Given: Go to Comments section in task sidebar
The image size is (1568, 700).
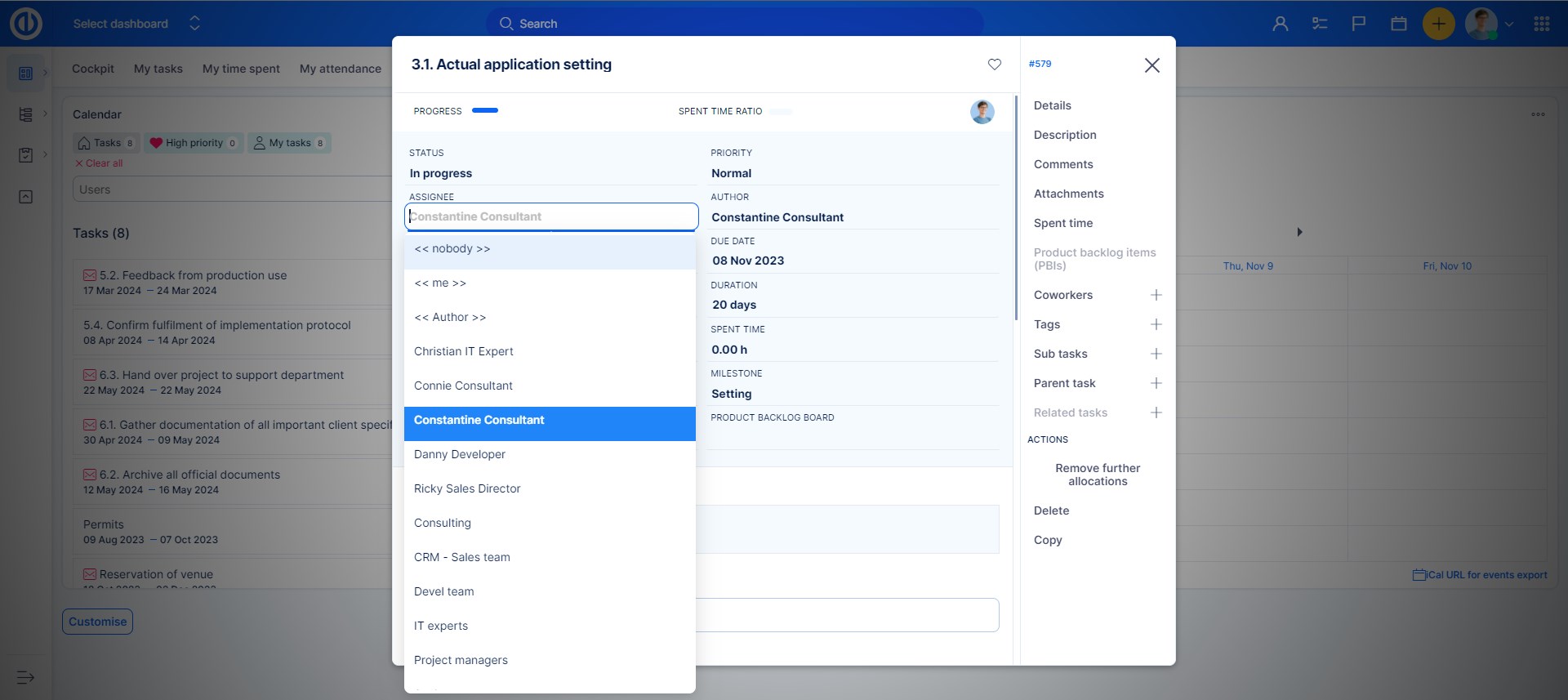Looking at the screenshot, I should pos(1062,164).
